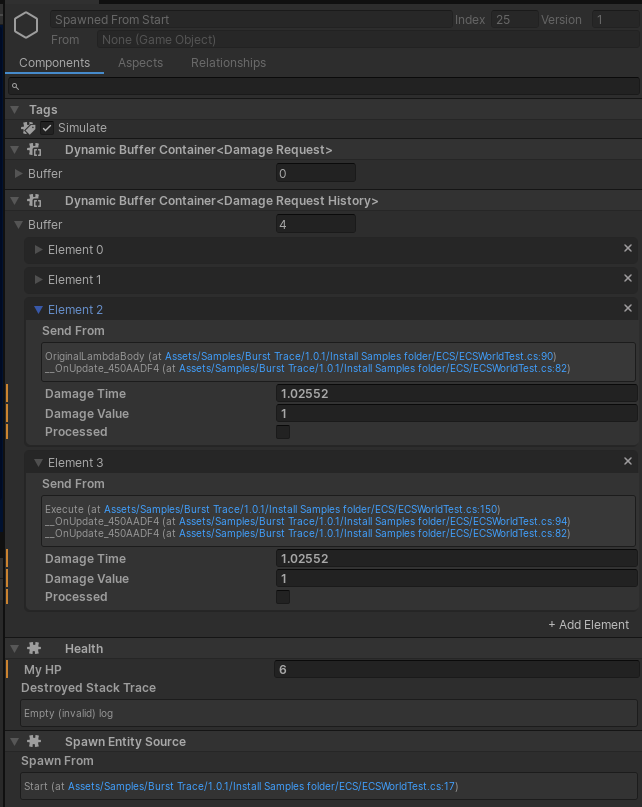
Task: Remove Element 3 with its X button
Action: [628, 462]
